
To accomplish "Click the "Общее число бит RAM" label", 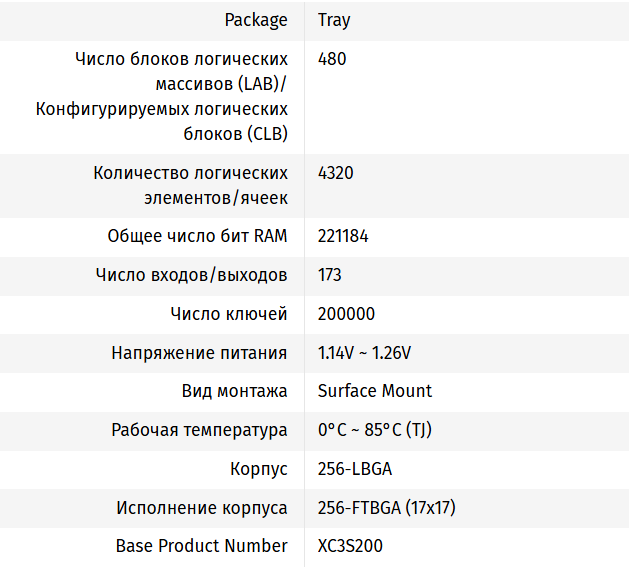I will [x=197, y=237].
